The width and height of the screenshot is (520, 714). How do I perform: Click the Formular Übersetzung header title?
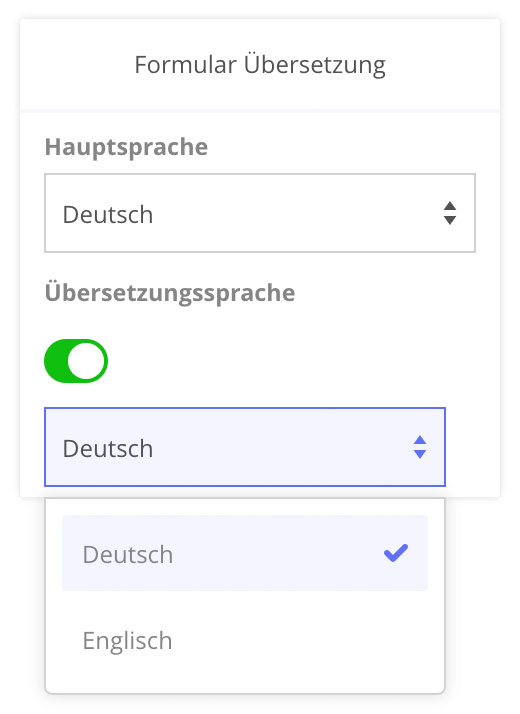tap(260, 65)
